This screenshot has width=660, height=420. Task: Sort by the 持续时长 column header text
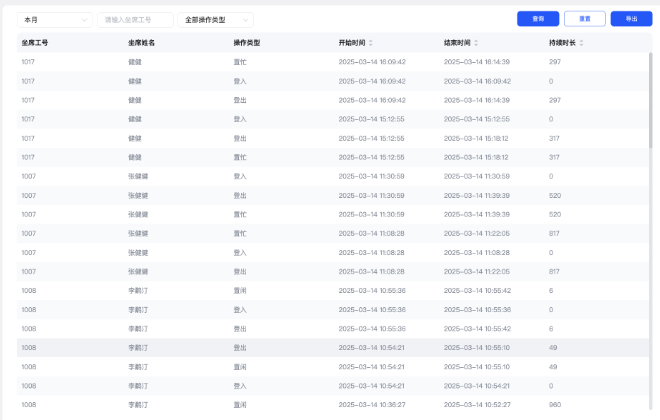[x=562, y=43]
